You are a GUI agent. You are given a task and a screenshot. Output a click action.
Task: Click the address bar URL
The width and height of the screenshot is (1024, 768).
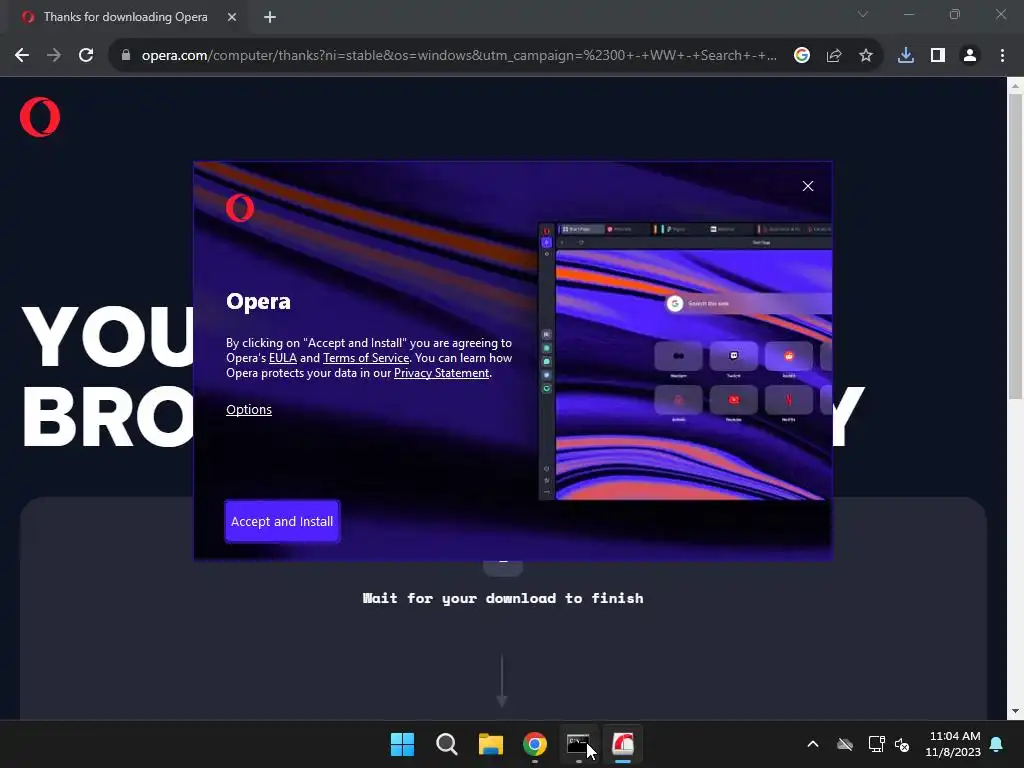(x=459, y=56)
